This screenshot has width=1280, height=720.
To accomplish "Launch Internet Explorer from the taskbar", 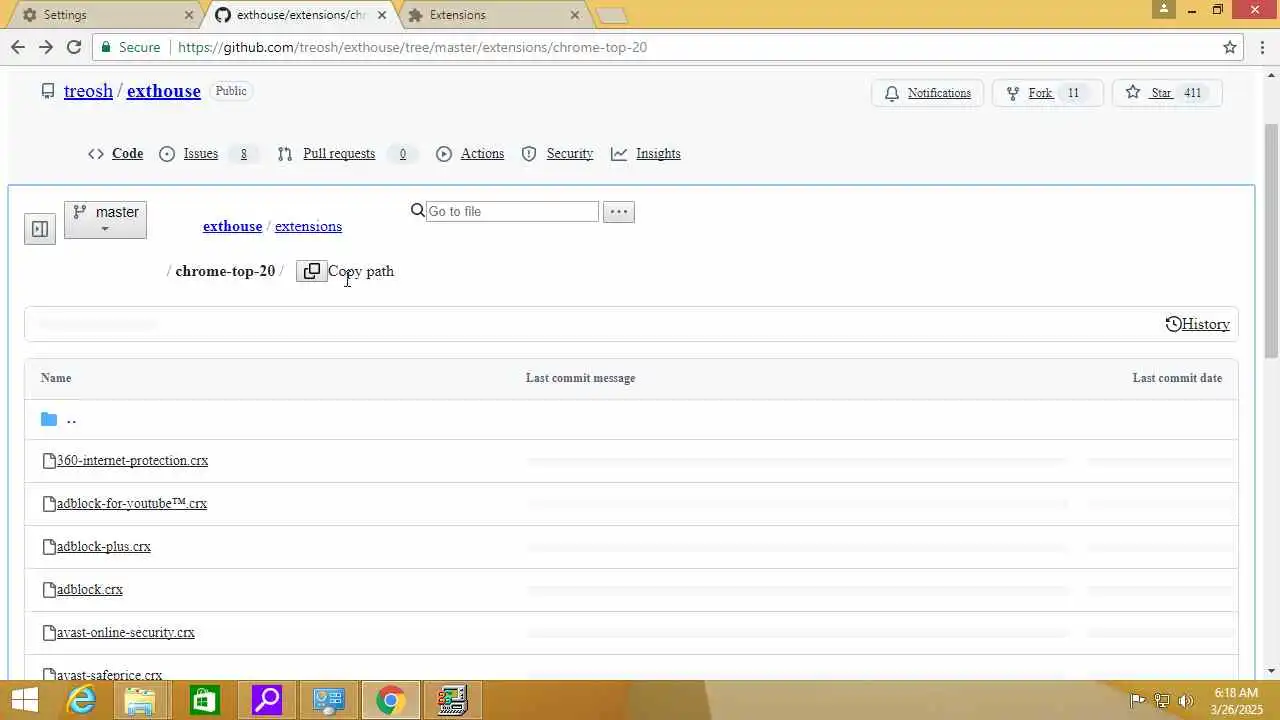I will coord(80,700).
